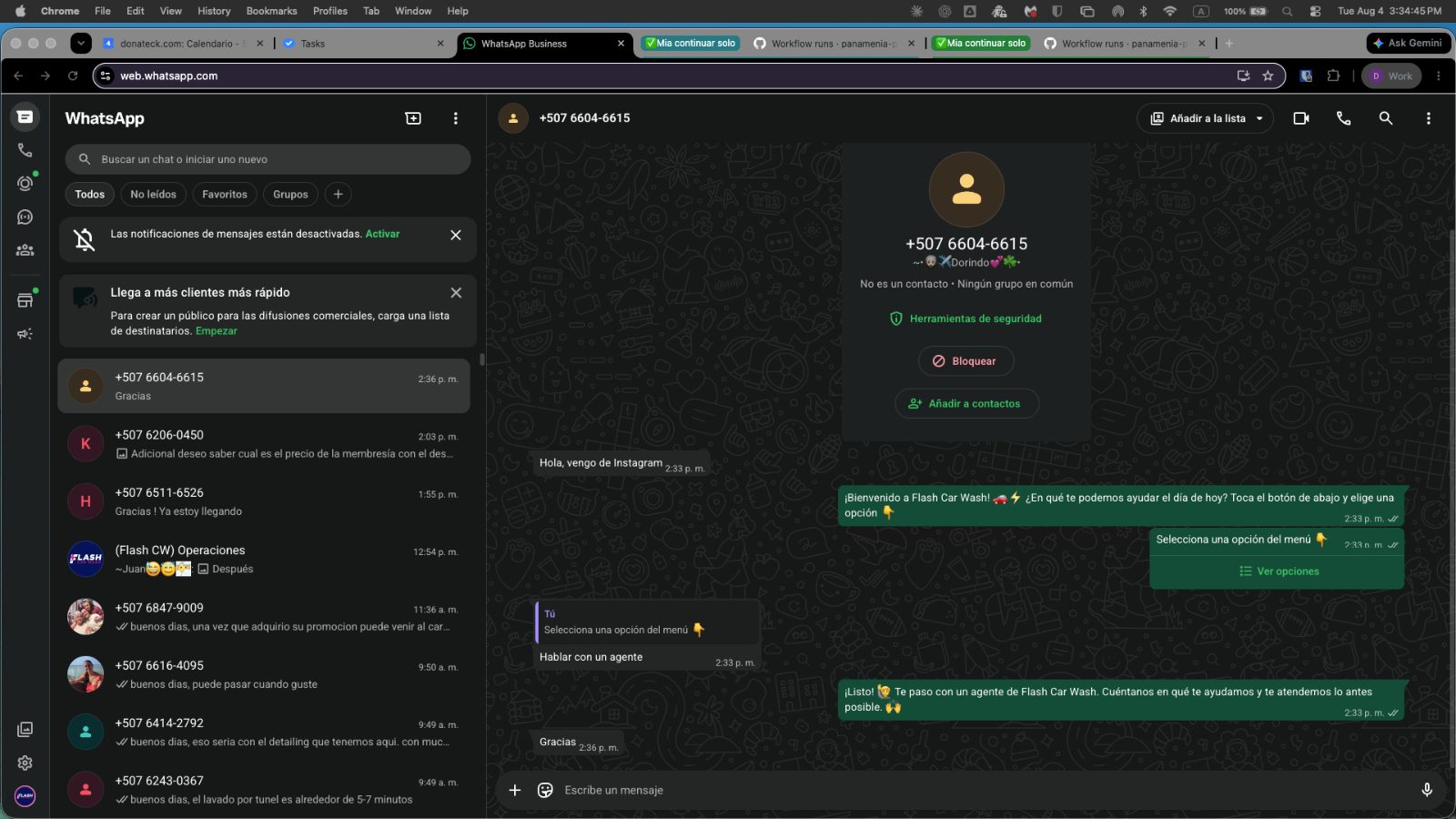Viewport: 1456px width, 819px height.
Task: Dismiss the 'Llega a más clientes' banner
Action: click(x=456, y=292)
